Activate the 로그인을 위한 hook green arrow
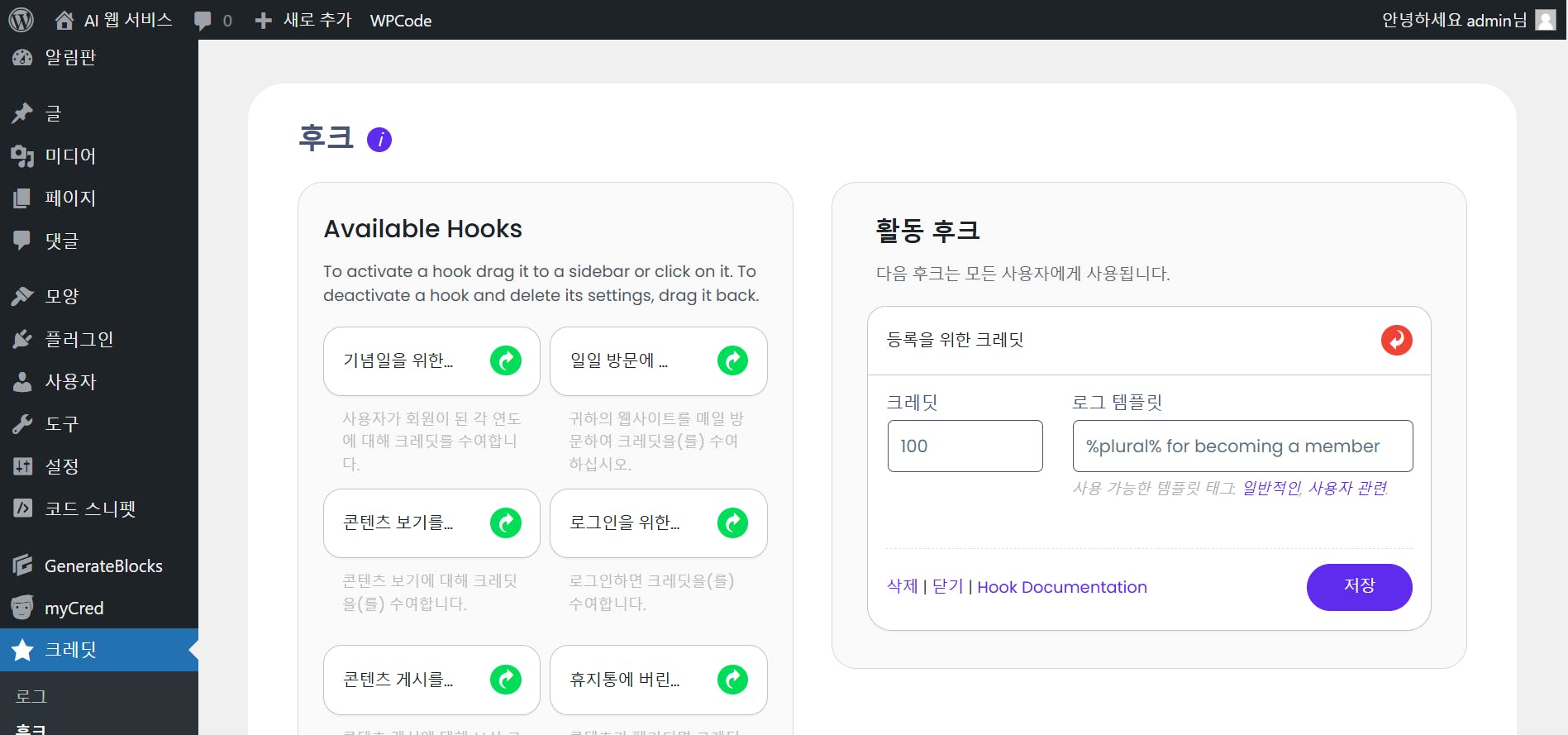The image size is (1568, 735). pos(732,523)
